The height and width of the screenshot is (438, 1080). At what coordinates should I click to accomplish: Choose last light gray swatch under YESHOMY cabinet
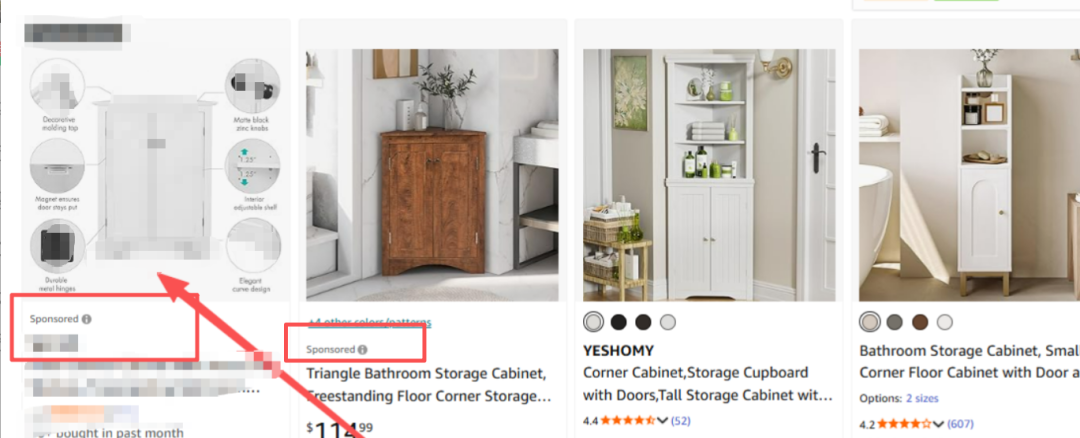pyautogui.click(x=668, y=322)
